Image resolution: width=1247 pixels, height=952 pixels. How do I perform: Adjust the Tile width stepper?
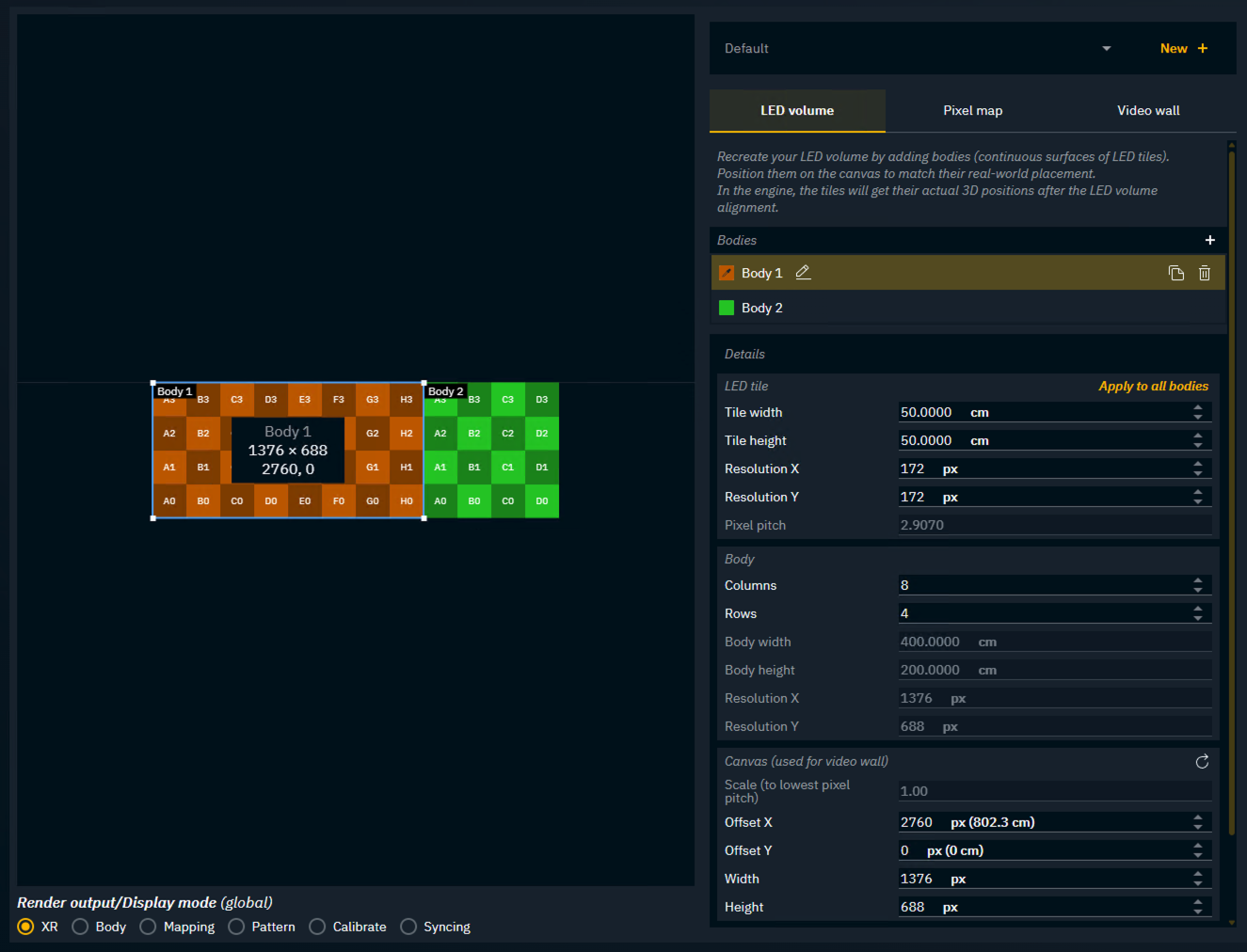click(1198, 412)
